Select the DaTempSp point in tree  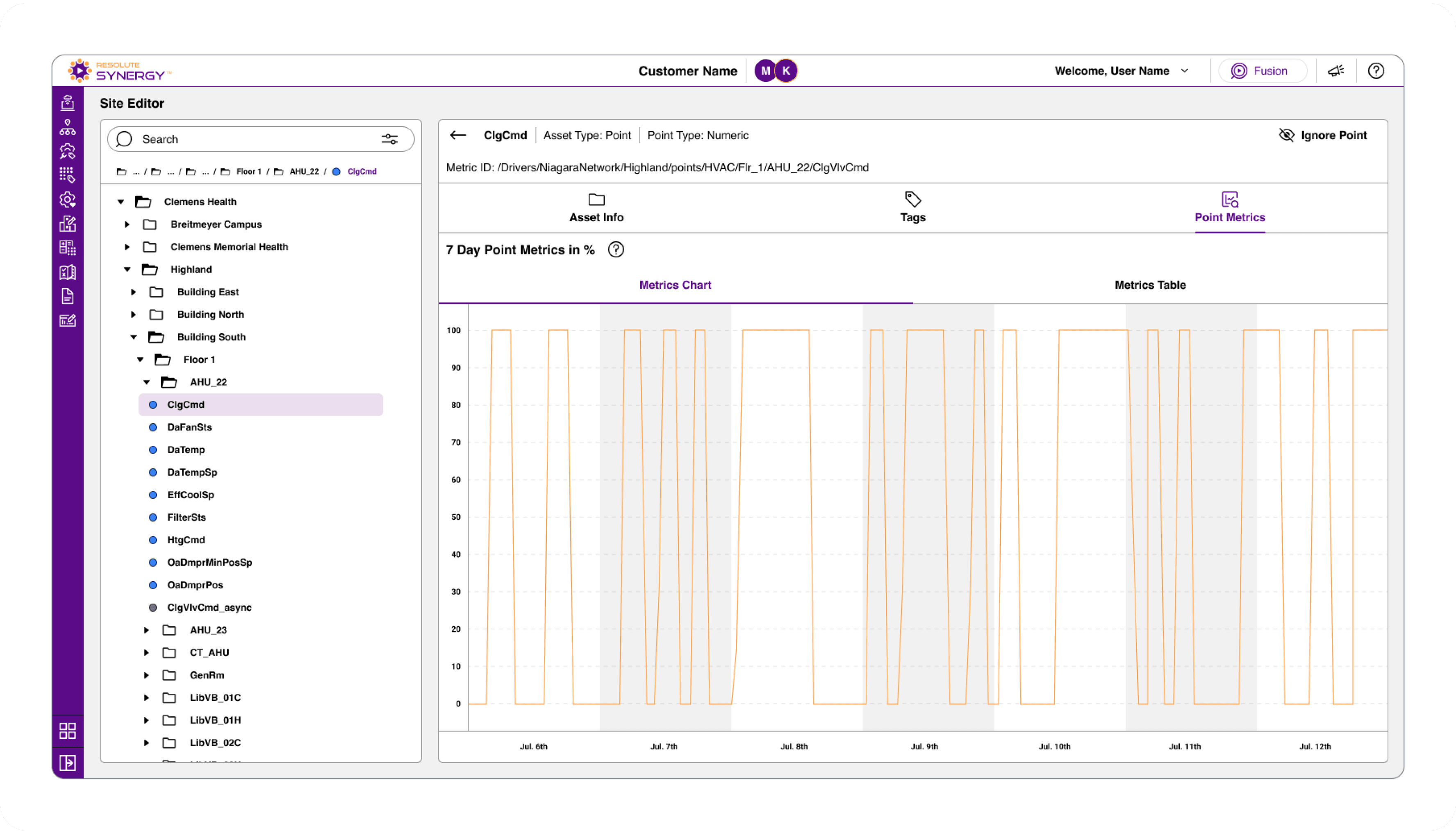pyautogui.click(x=192, y=472)
